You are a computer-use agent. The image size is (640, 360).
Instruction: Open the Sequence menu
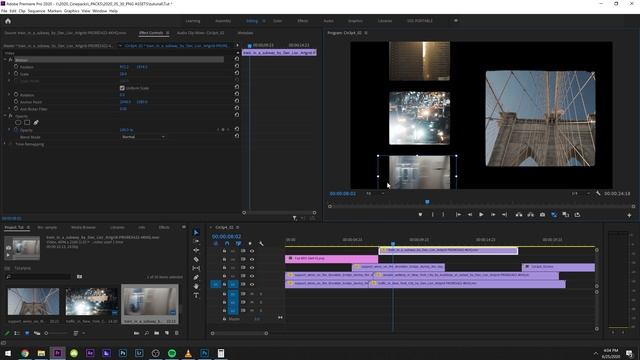[x=36, y=11]
